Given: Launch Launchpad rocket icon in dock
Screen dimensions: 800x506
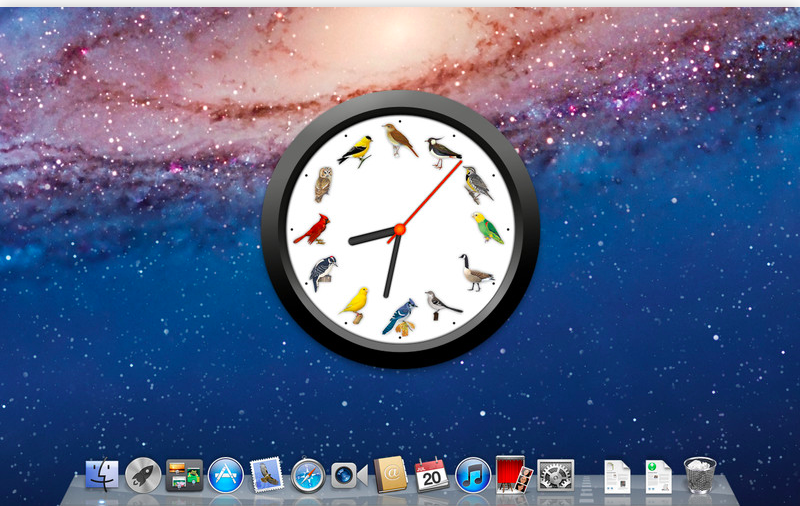Looking at the screenshot, I should click(x=143, y=475).
